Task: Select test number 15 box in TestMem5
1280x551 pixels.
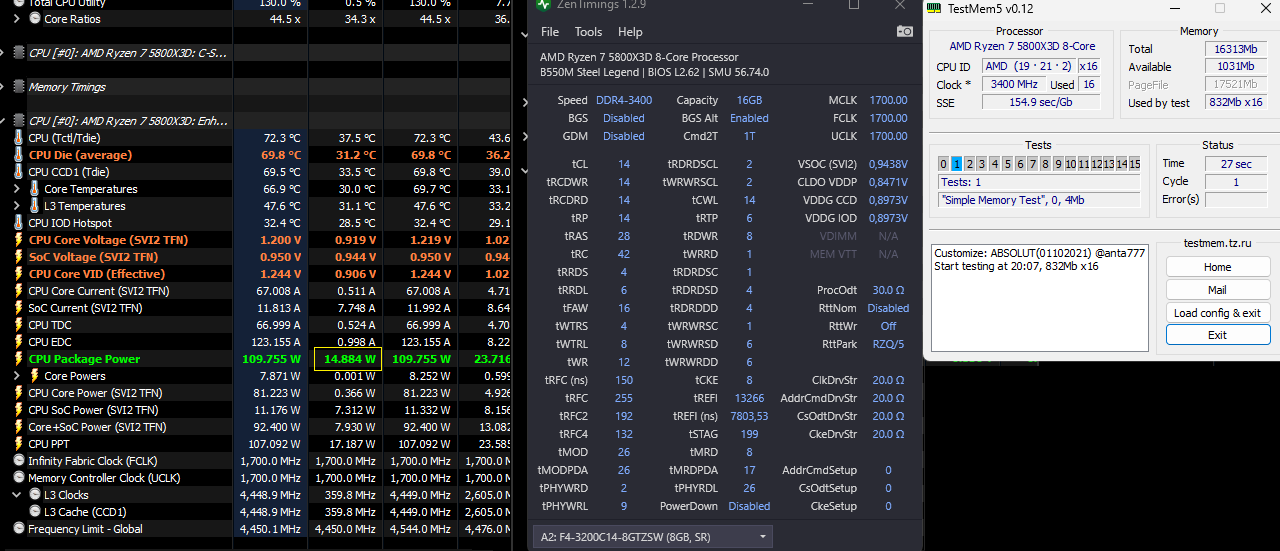Action: (1134, 164)
